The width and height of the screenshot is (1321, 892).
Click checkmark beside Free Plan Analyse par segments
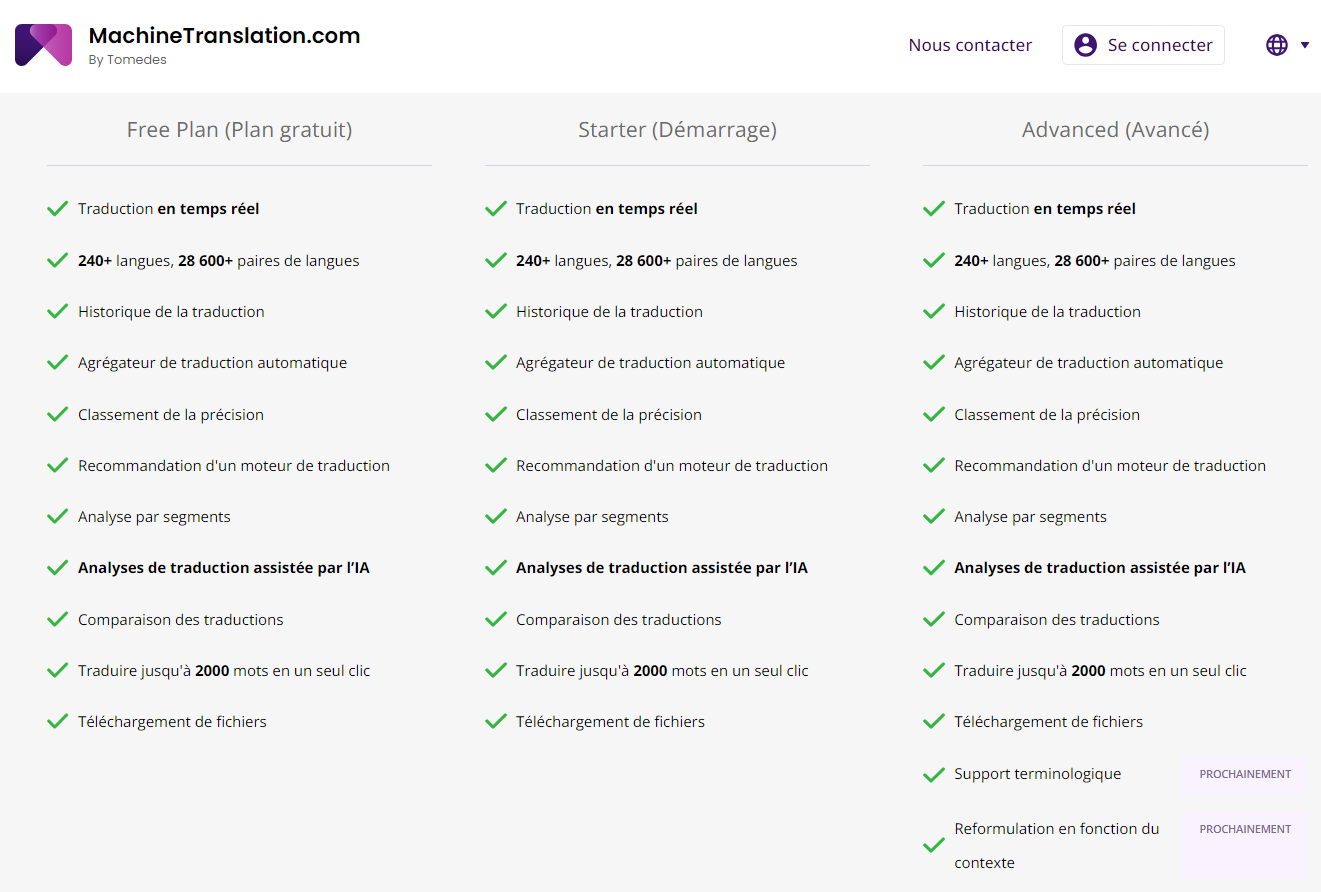58,517
